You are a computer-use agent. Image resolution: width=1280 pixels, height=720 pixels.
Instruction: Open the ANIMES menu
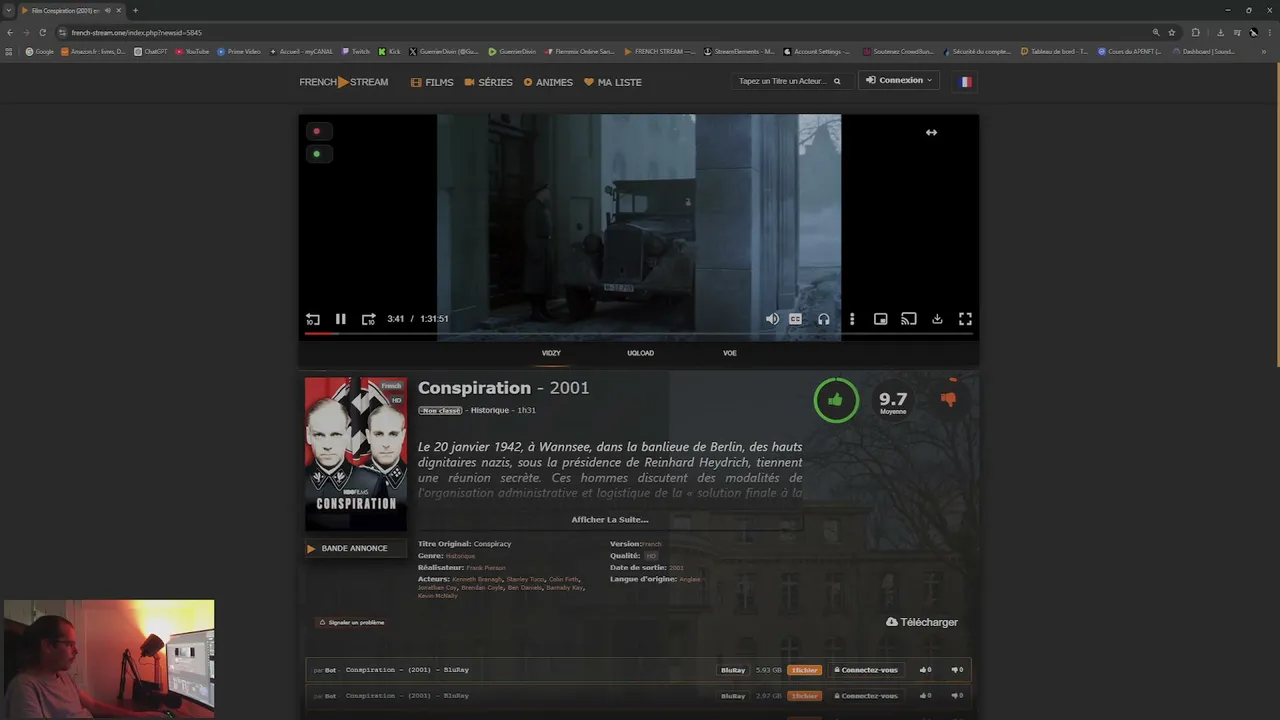pyautogui.click(x=548, y=82)
